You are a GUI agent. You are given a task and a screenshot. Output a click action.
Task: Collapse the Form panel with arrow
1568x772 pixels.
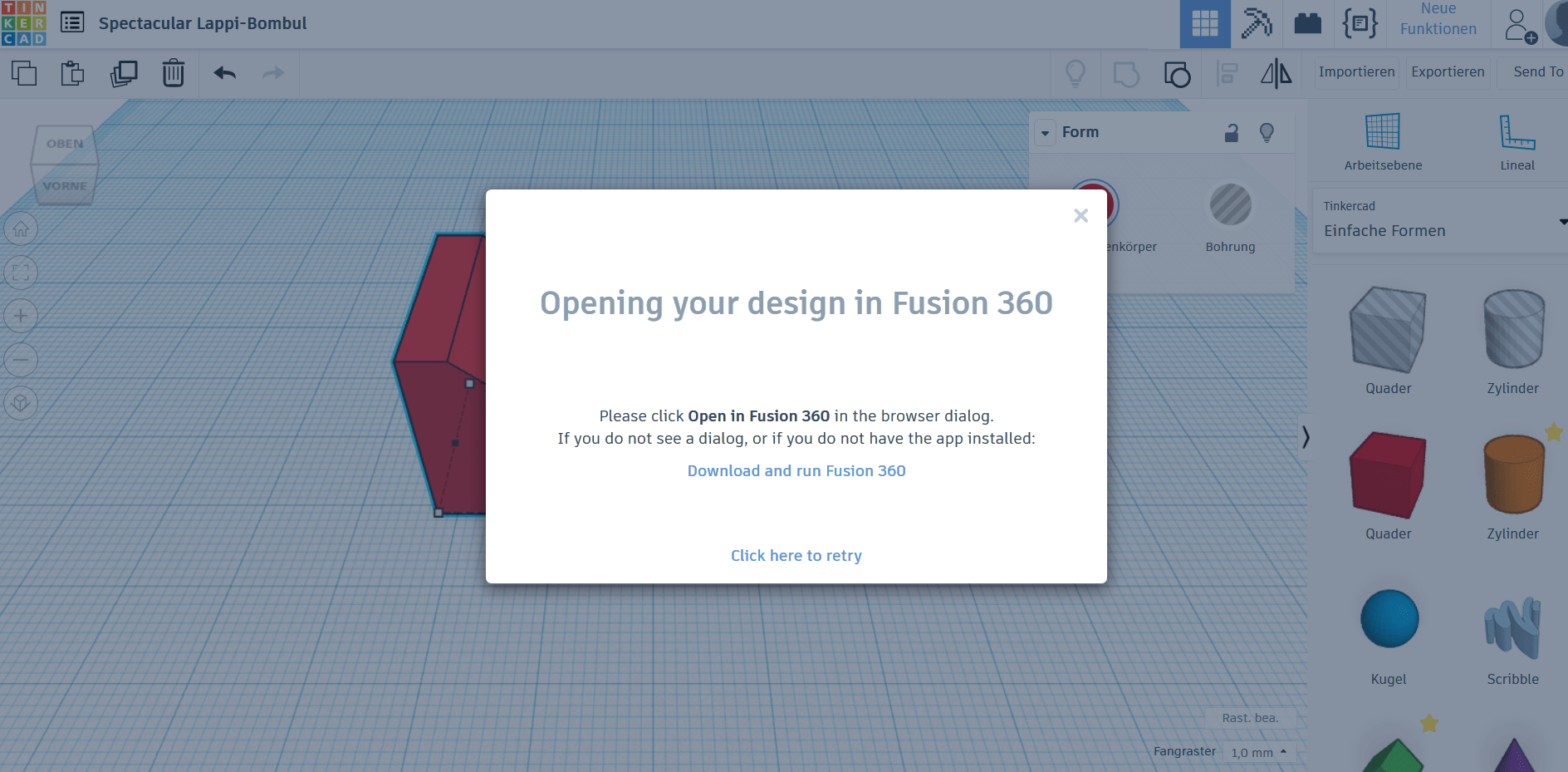click(x=1045, y=133)
